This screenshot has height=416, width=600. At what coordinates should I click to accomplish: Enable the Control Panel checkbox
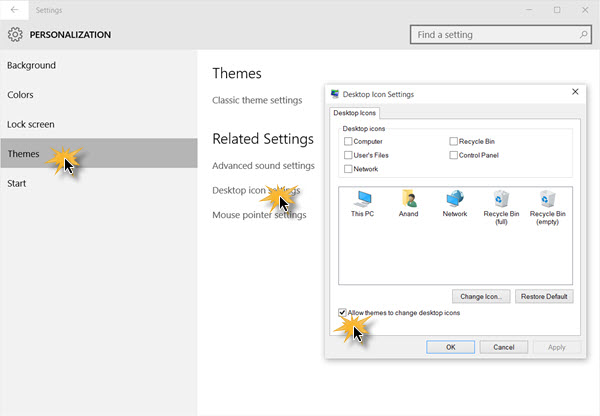[453, 155]
